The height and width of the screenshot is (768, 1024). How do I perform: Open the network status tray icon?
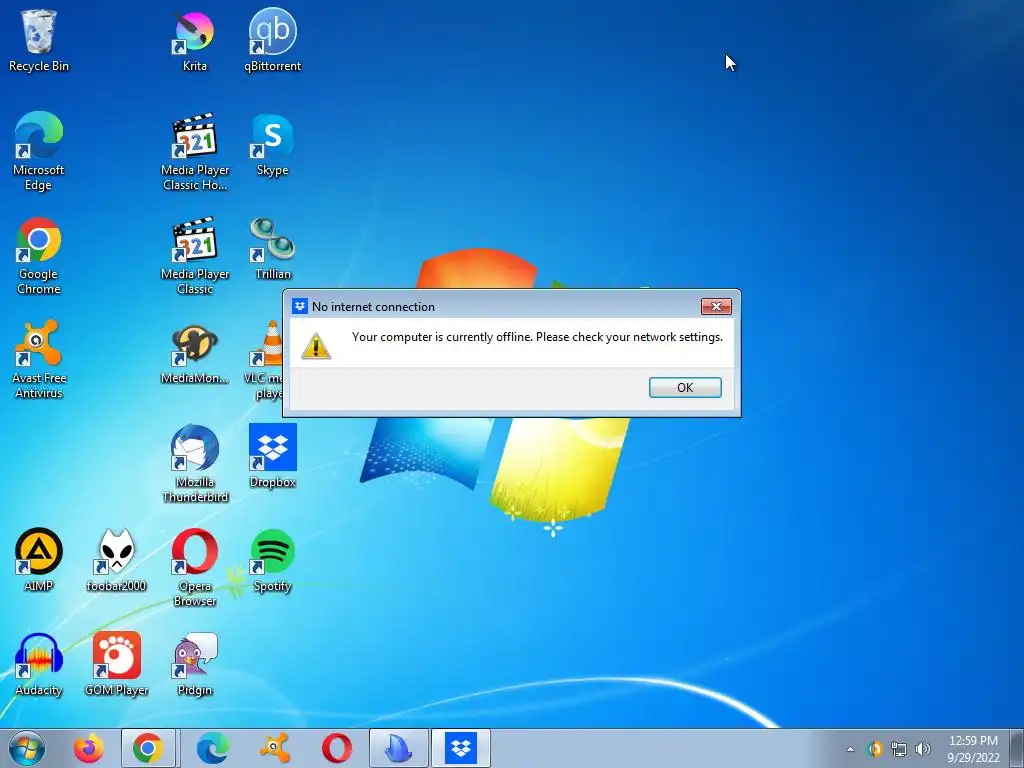tap(899, 749)
